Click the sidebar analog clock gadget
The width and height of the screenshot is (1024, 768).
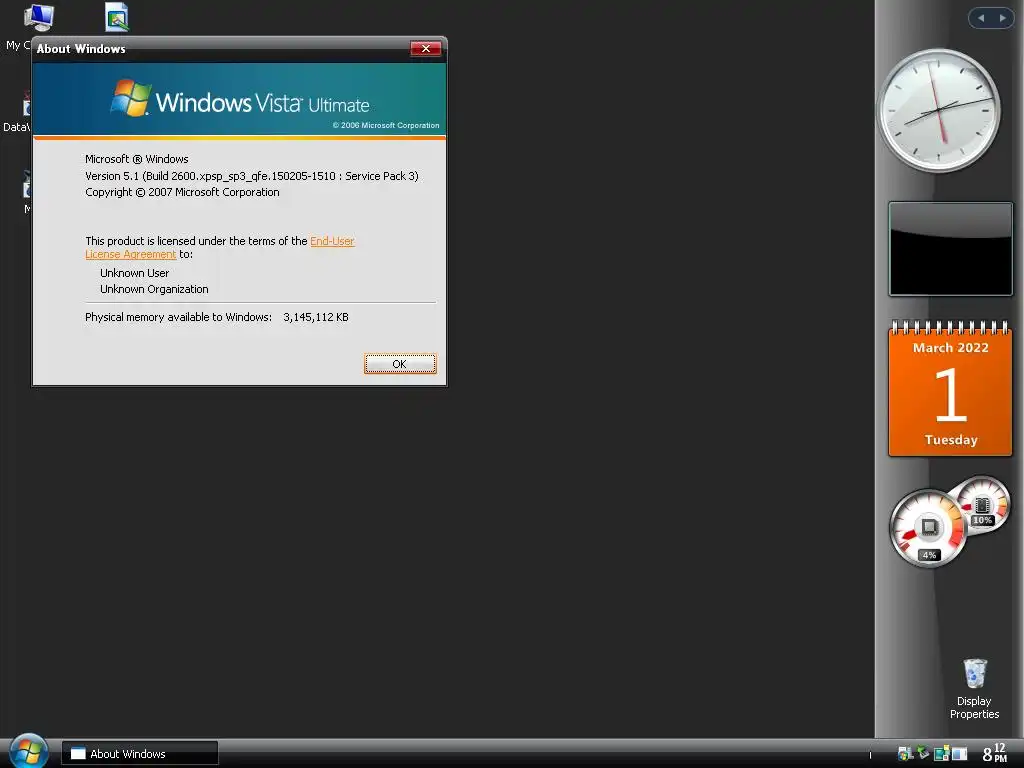pos(938,111)
